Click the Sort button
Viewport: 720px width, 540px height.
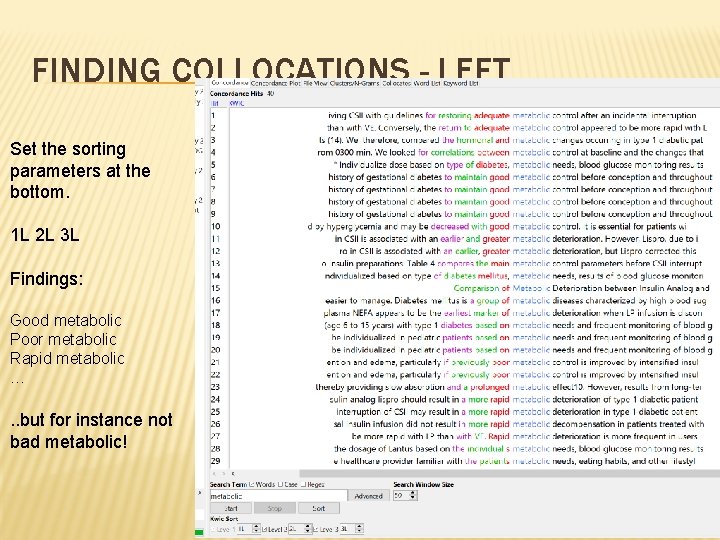click(x=319, y=508)
